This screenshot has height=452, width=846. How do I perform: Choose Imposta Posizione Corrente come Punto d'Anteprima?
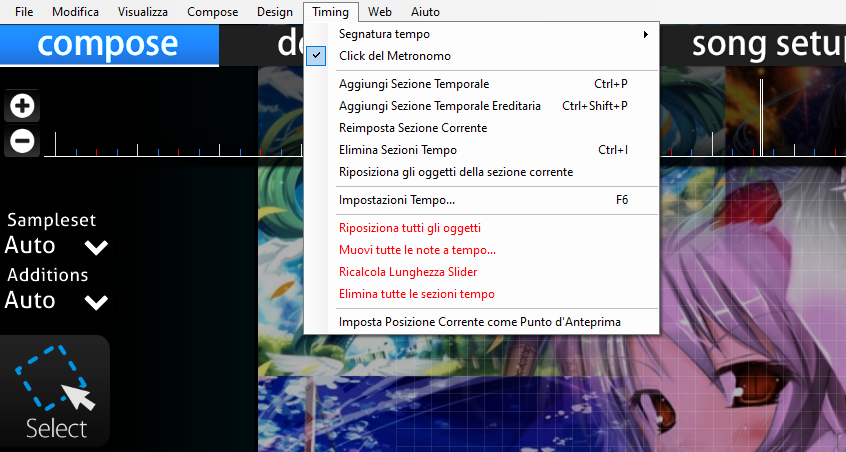(x=482, y=322)
